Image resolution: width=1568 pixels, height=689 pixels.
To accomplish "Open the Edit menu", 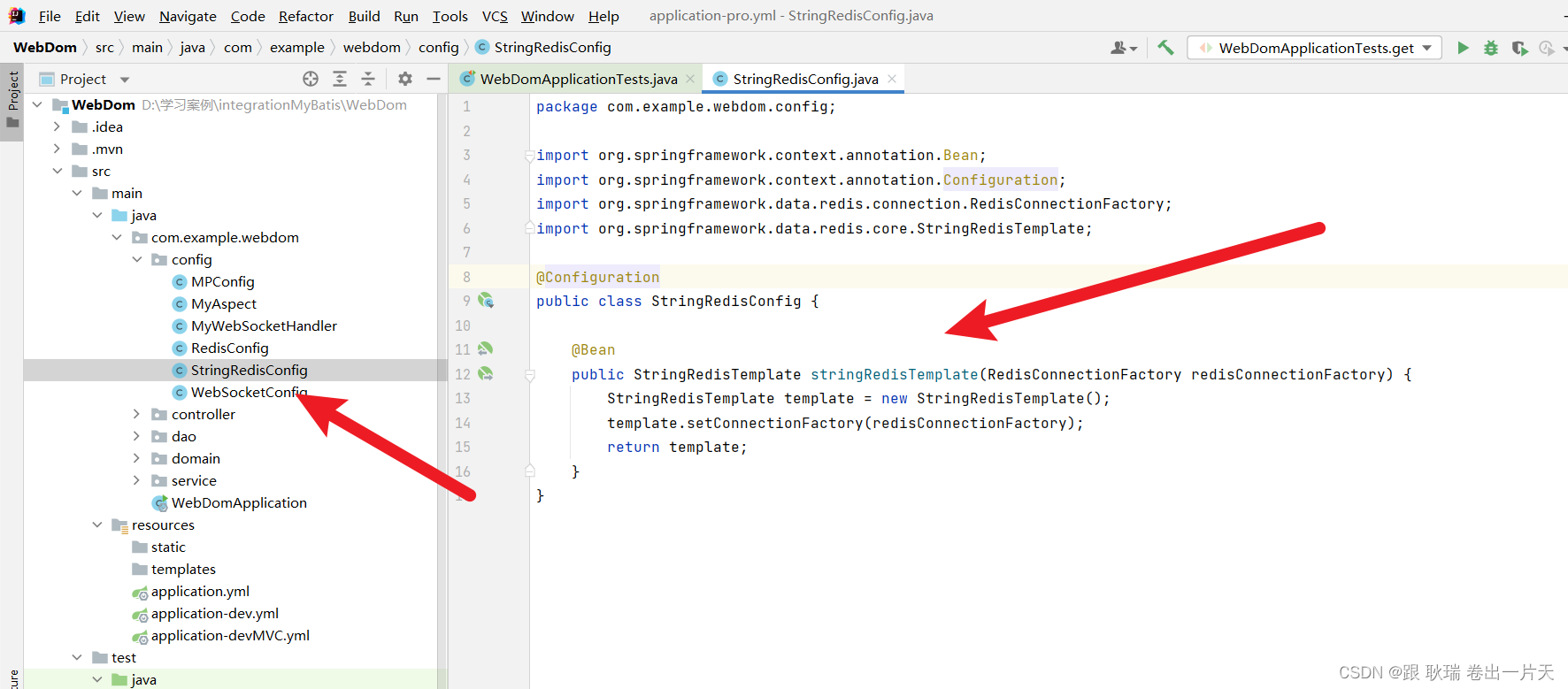I will click(x=87, y=16).
